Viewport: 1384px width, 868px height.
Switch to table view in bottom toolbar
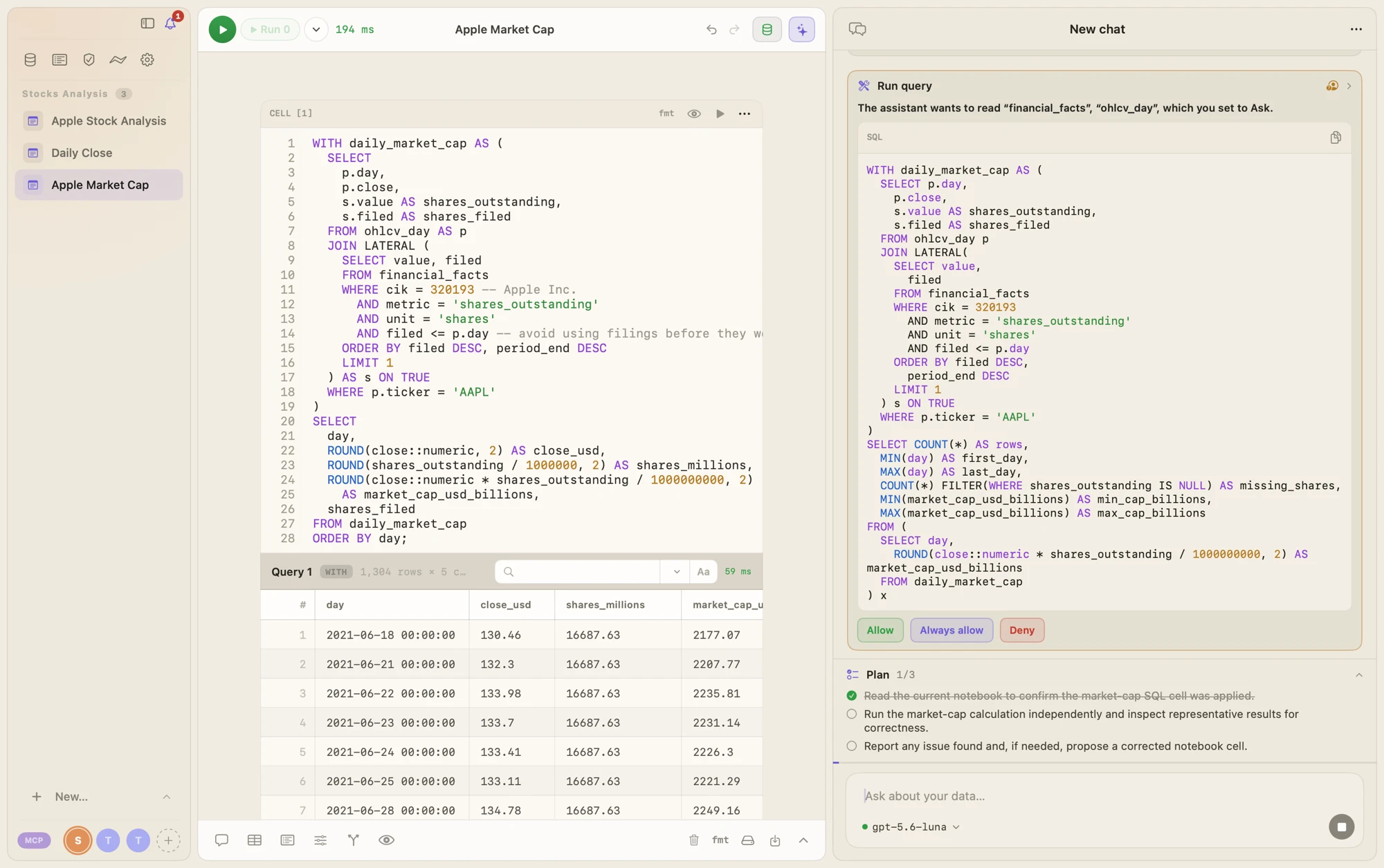tap(255, 840)
